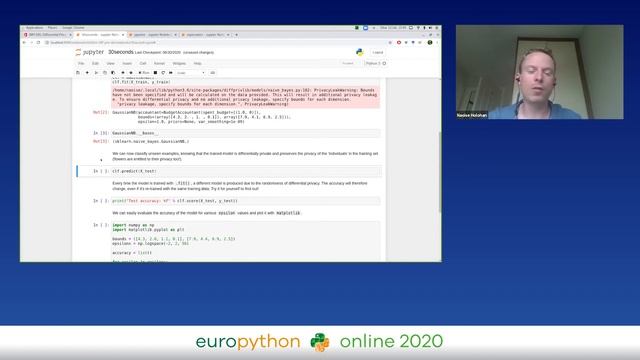Move the selected cell up with arrow icon
Screen dimensions: 640x360
[122, 73]
